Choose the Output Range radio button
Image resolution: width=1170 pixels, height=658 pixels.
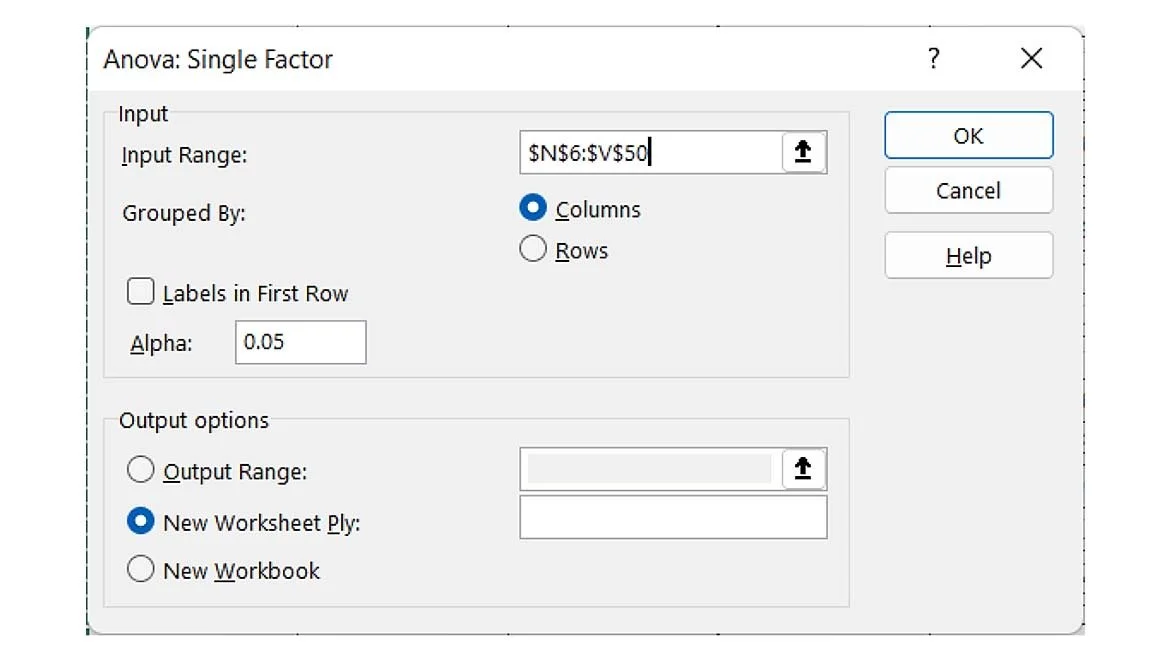pyautogui.click(x=142, y=470)
